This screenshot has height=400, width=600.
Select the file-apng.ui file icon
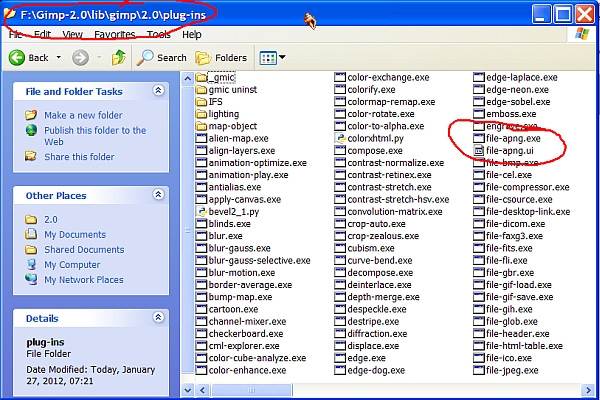pos(479,150)
